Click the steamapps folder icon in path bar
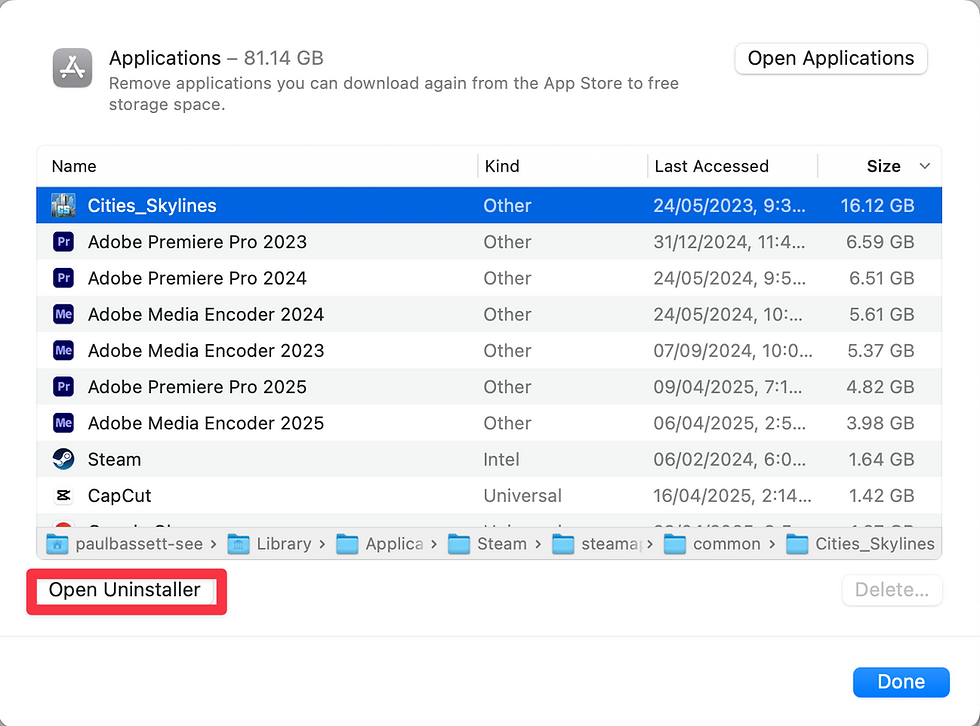 click(x=563, y=544)
